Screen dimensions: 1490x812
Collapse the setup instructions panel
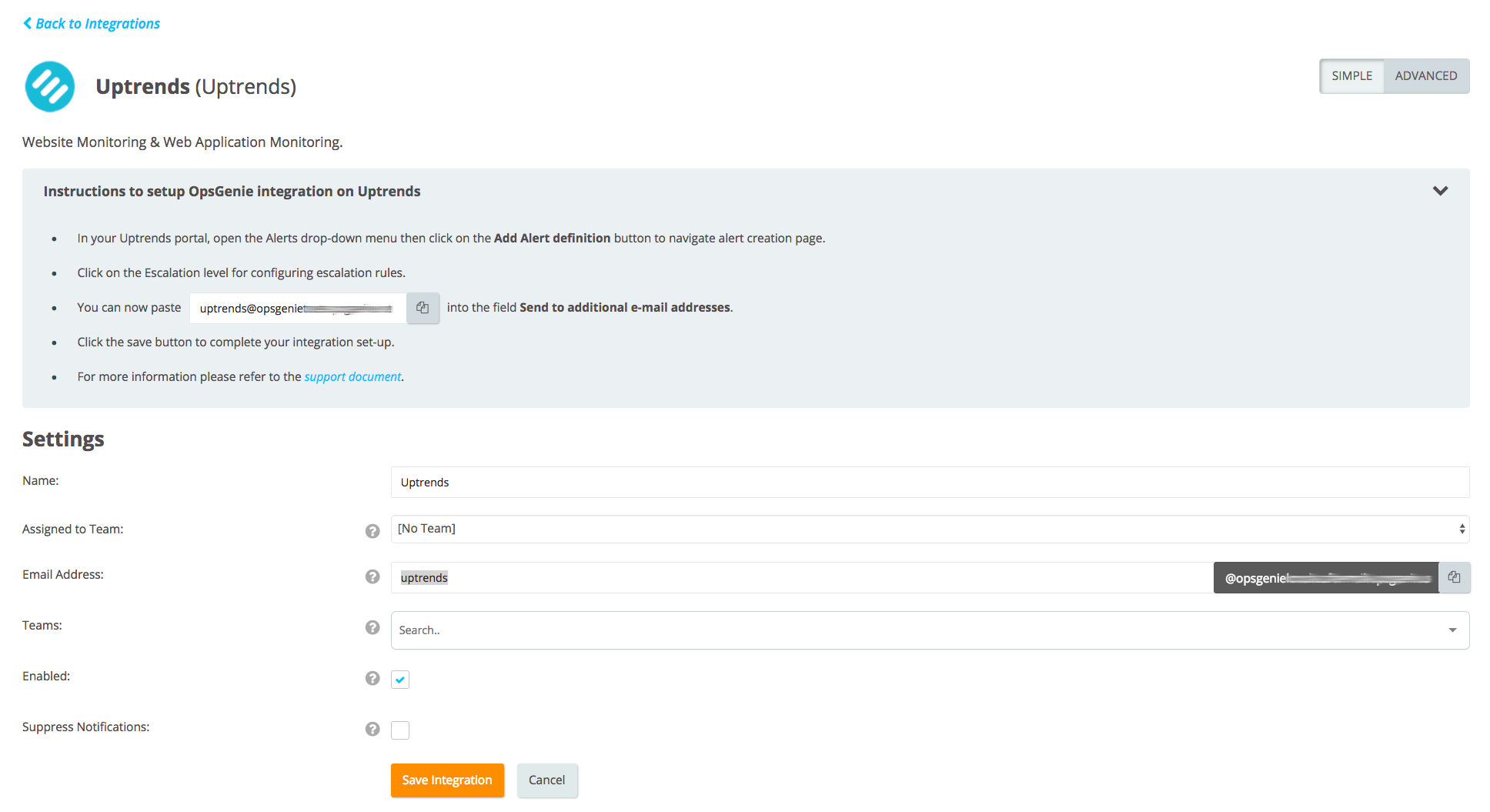click(1440, 191)
